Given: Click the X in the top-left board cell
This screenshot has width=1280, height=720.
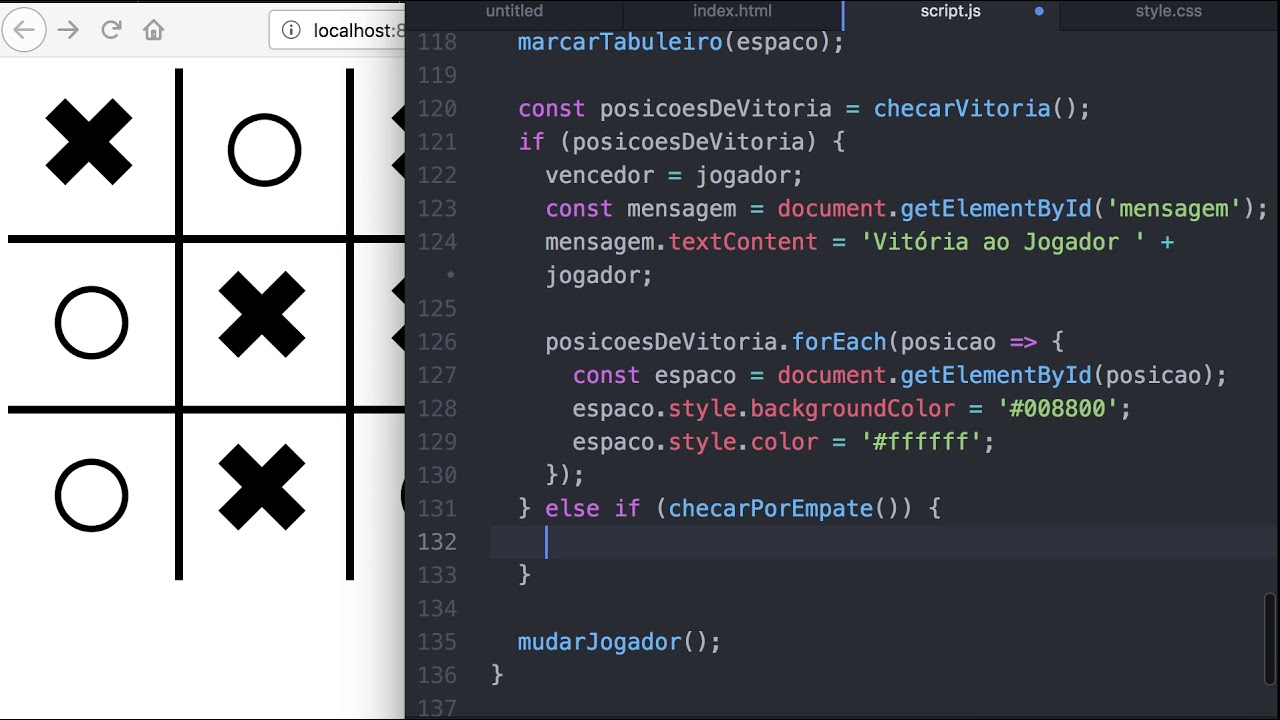Looking at the screenshot, I should coord(89,142).
